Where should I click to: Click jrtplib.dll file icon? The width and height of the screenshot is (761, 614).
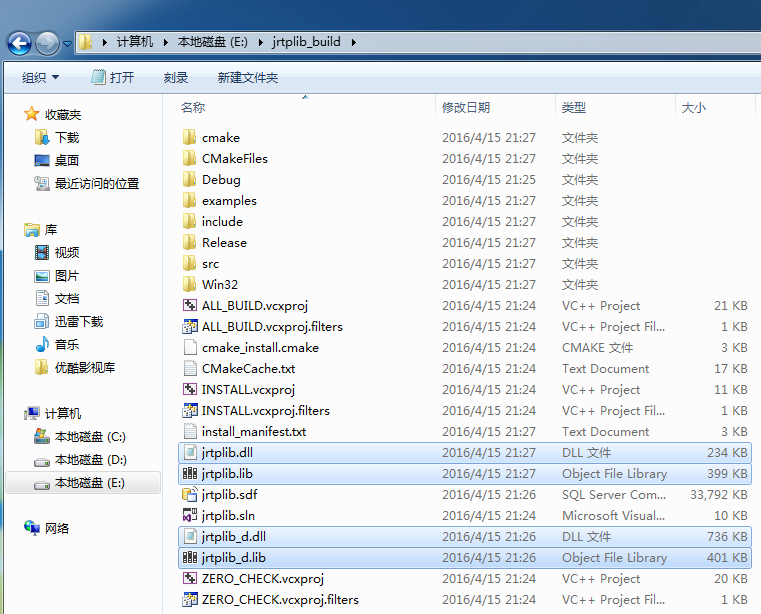190,452
